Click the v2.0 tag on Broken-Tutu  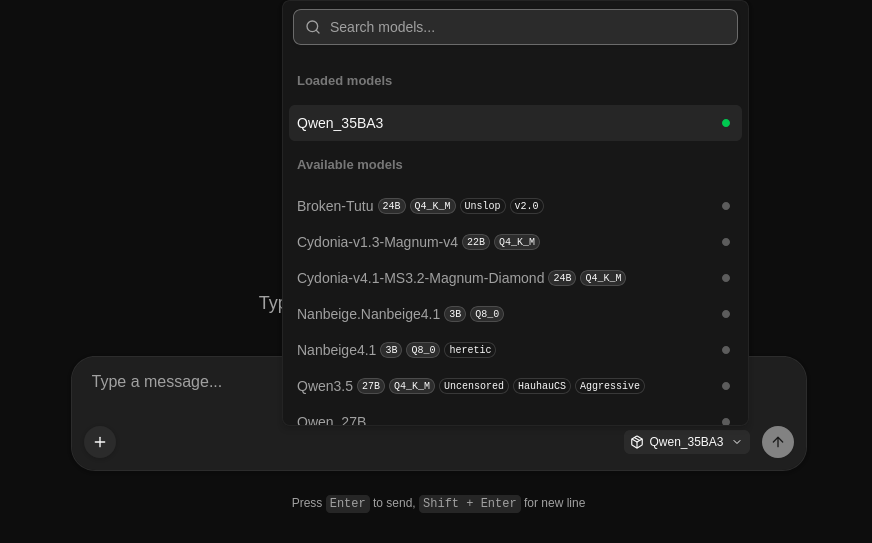click(x=526, y=206)
